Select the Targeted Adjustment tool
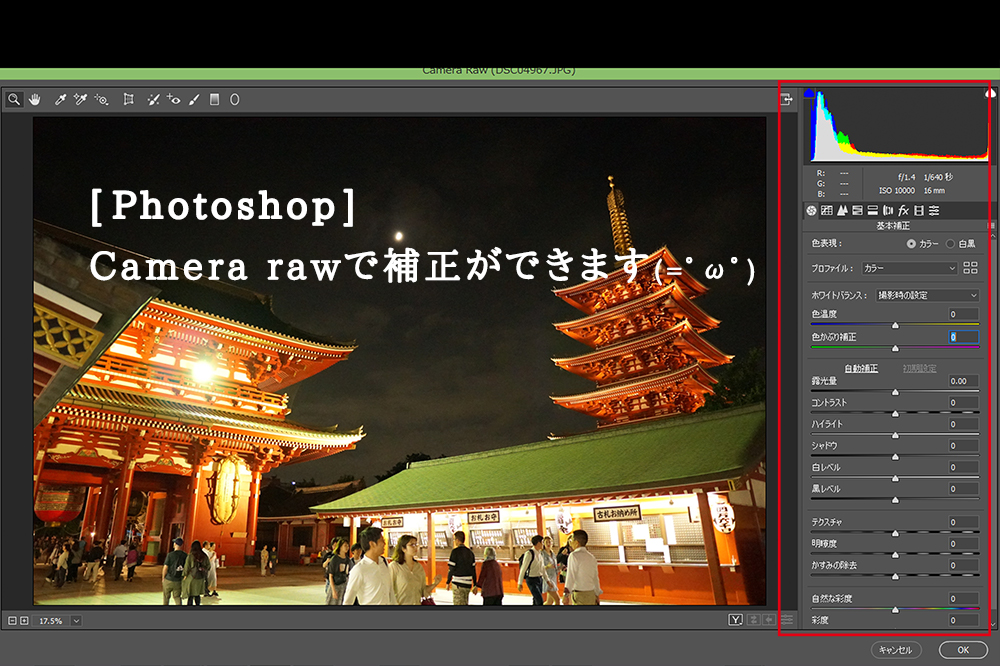The width and height of the screenshot is (1000, 666). (x=101, y=100)
